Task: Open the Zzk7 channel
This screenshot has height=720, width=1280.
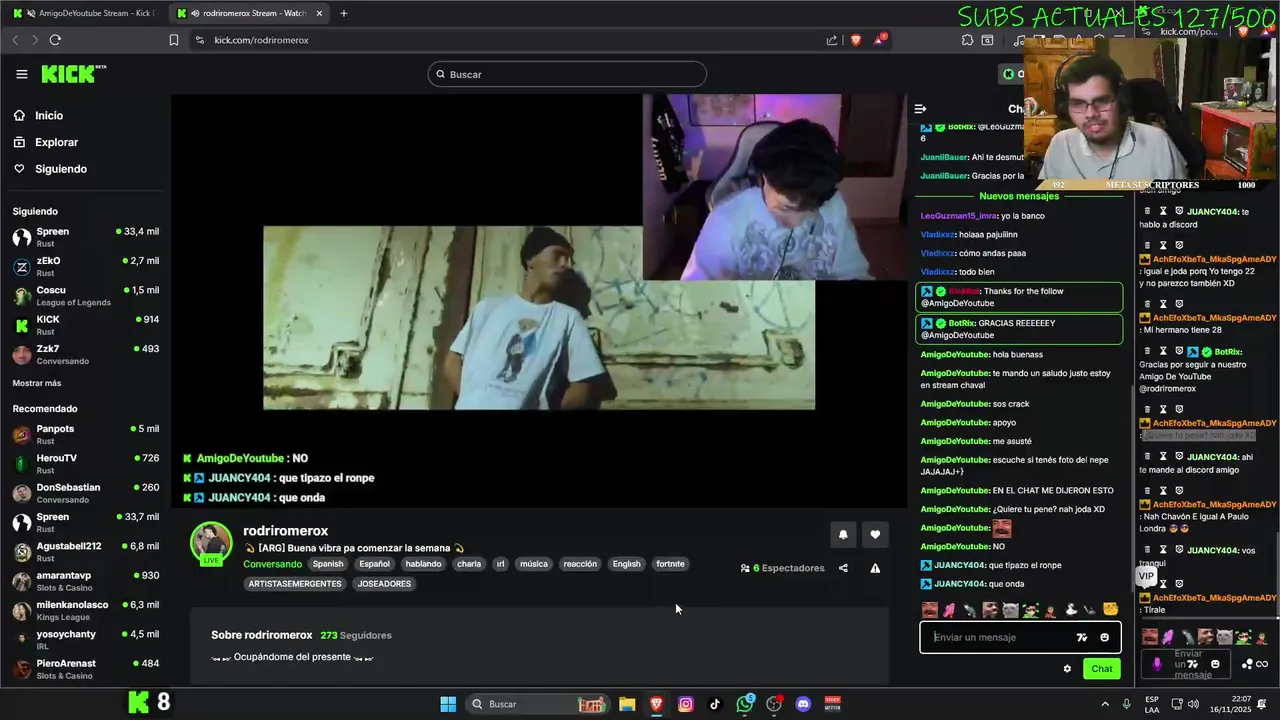Action: click(85, 355)
